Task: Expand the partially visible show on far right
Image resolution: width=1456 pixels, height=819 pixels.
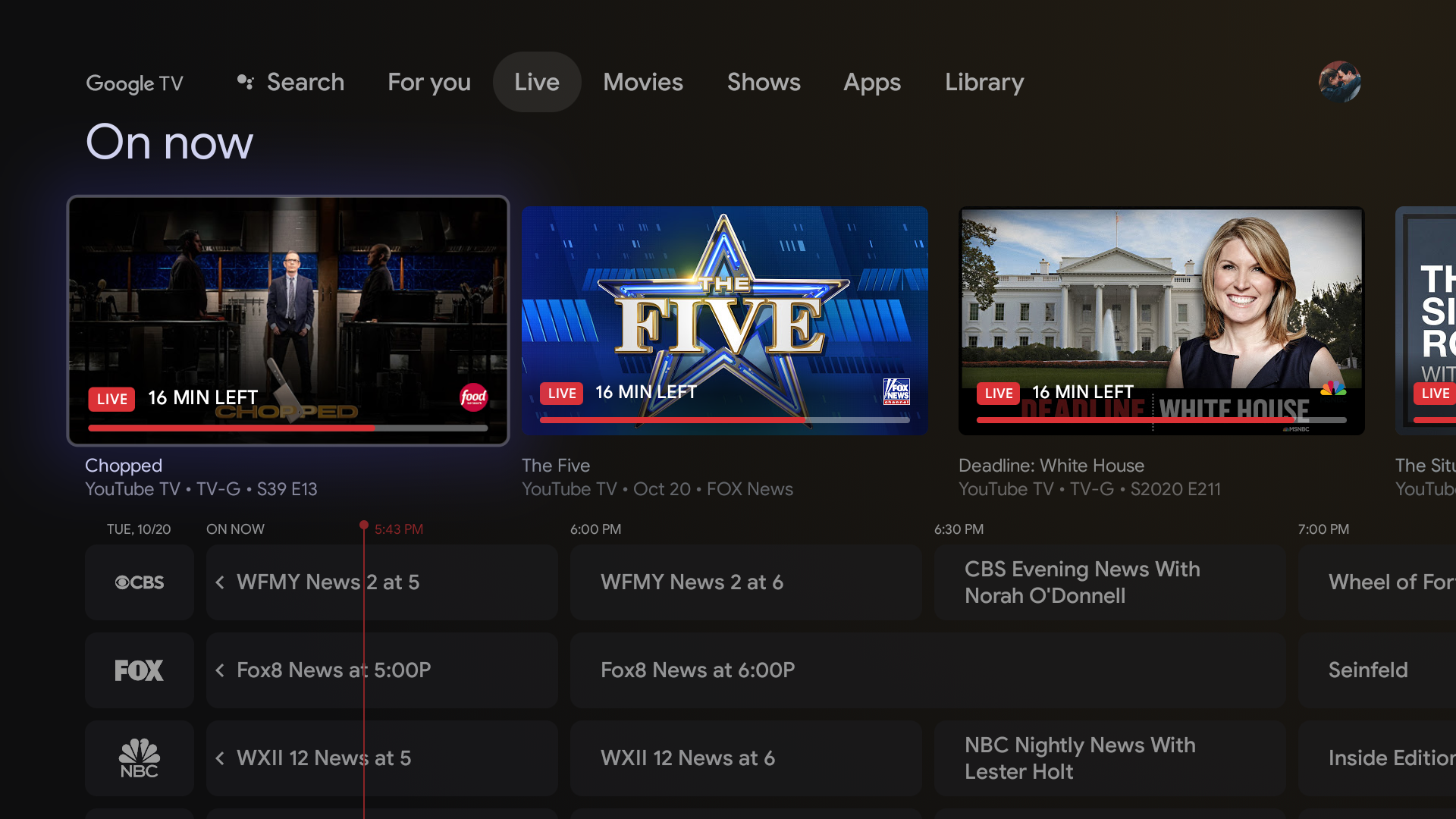Action: click(x=1430, y=320)
